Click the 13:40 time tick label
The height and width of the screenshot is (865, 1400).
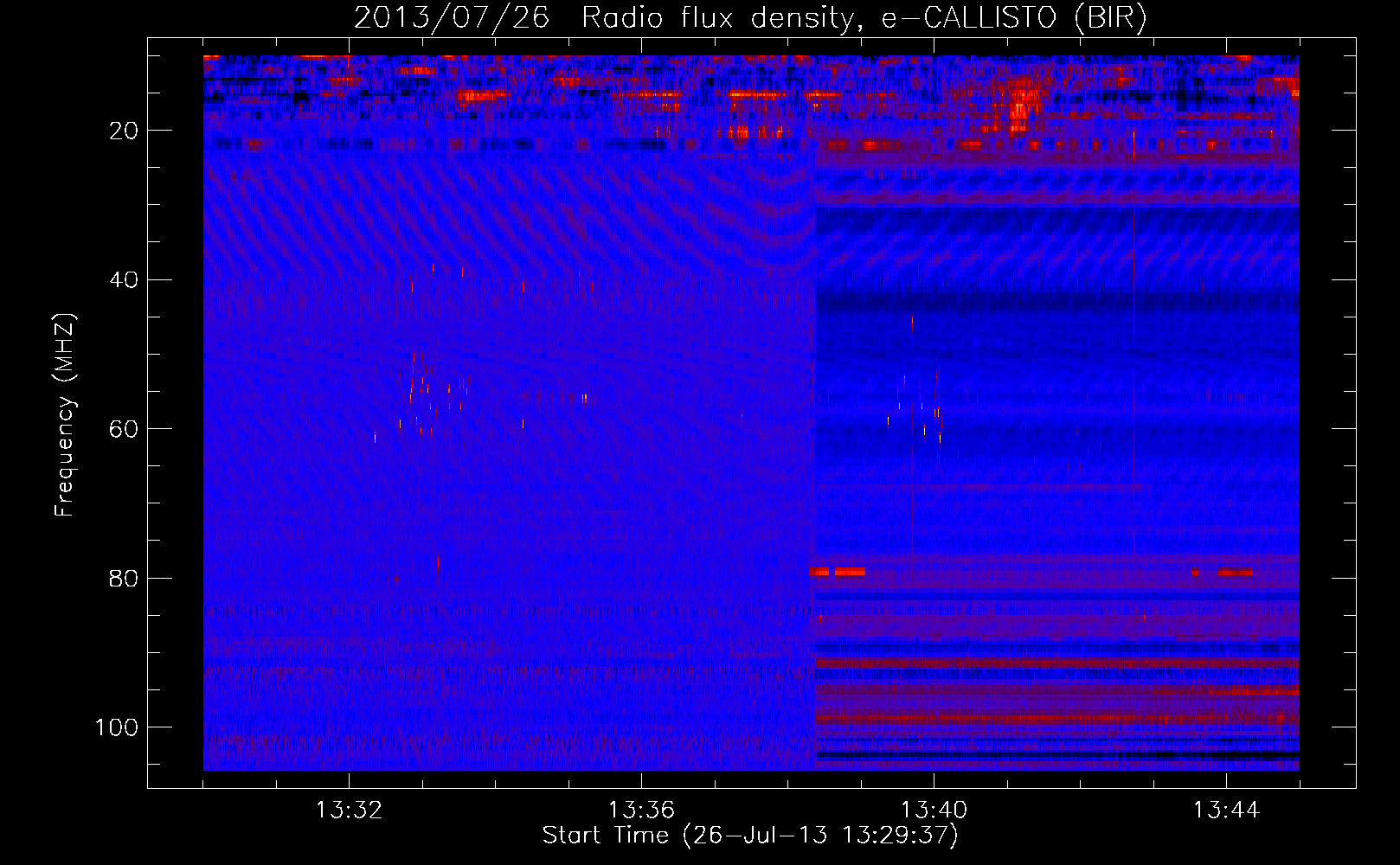click(x=934, y=811)
